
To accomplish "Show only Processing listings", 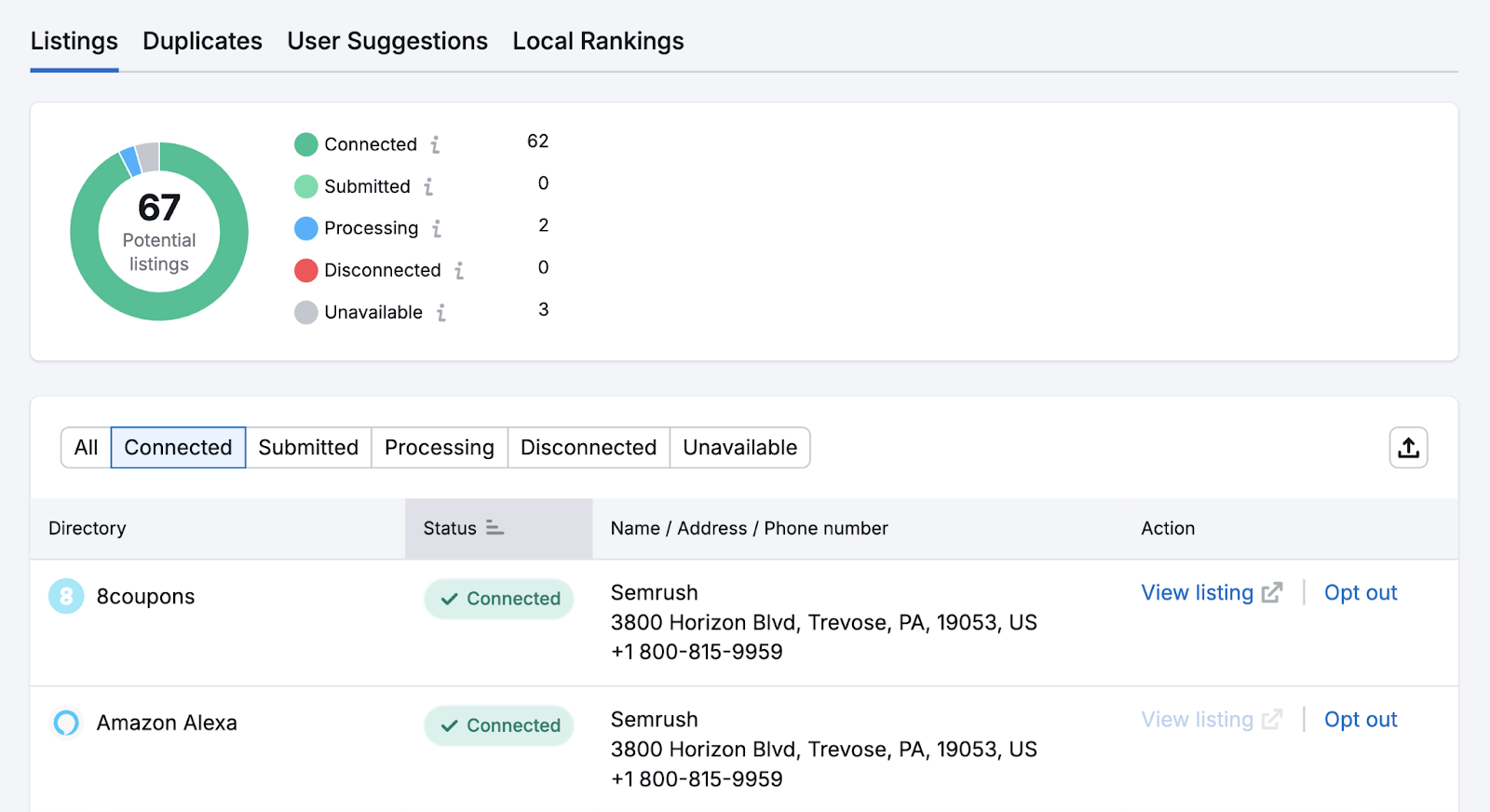I will [439, 448].
